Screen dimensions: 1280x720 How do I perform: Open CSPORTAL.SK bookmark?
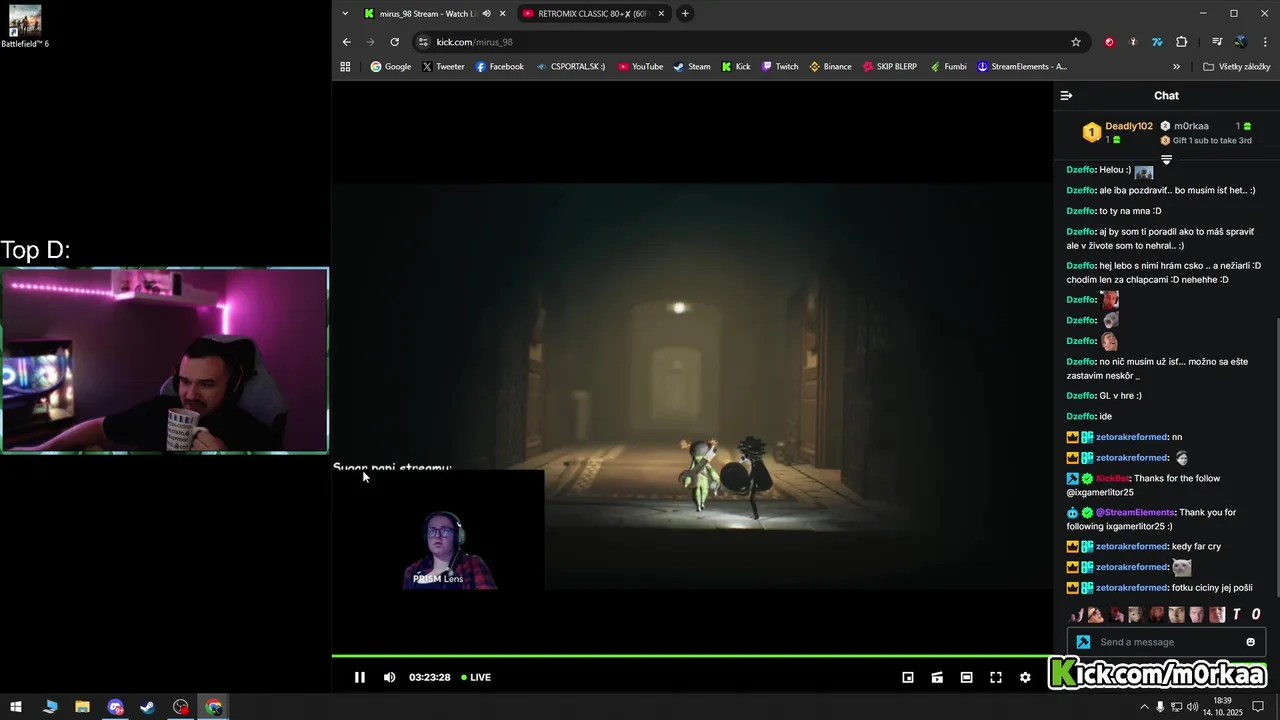pyautogui.click(x=571, y=67)
